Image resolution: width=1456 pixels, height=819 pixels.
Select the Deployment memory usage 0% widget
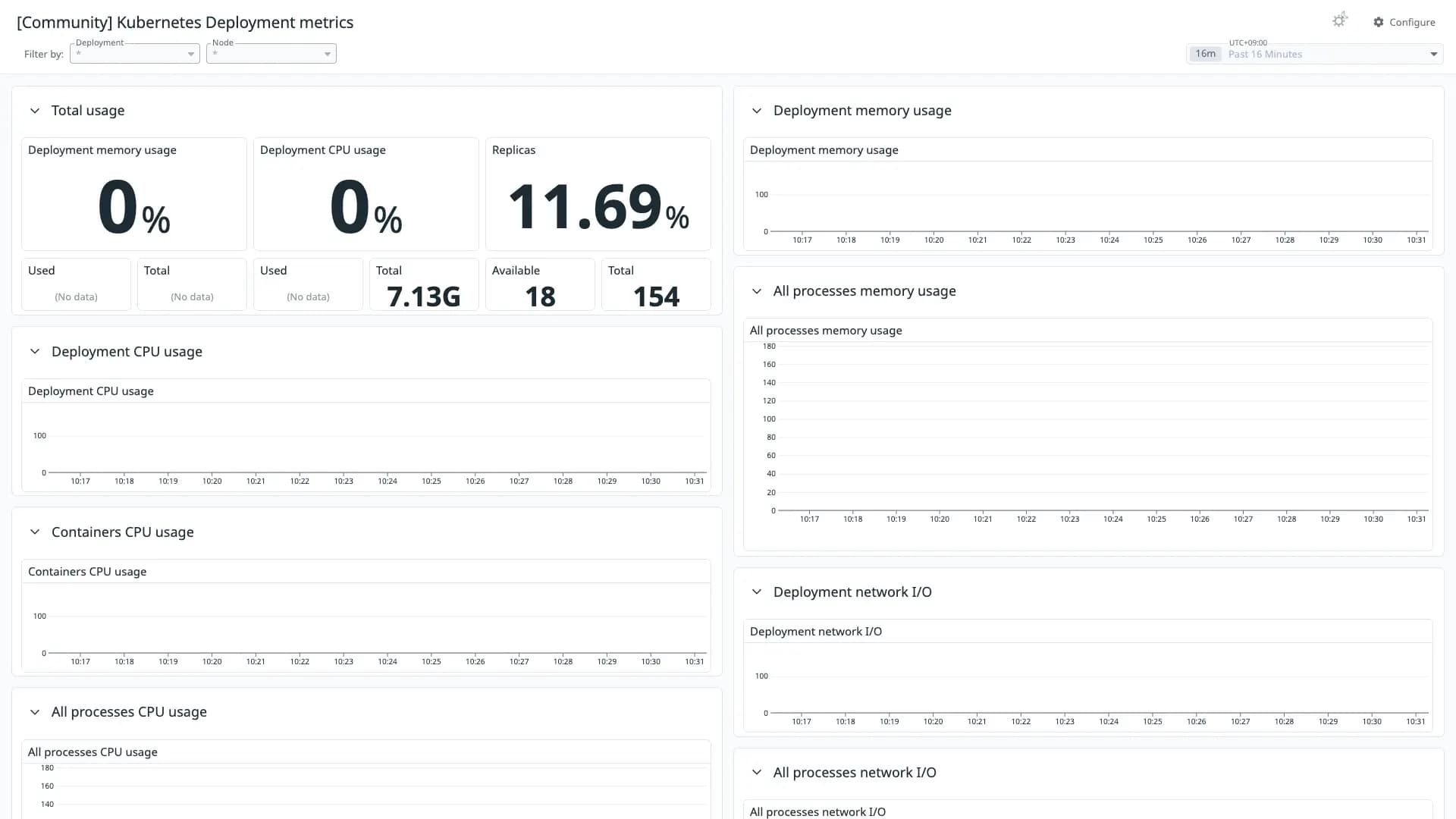pos(134,194)
